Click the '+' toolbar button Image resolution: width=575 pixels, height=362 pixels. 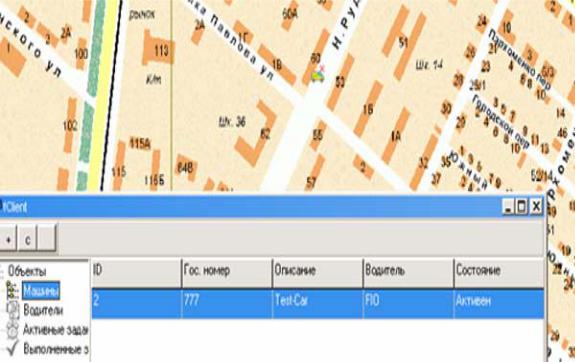[x=8, y=238]
